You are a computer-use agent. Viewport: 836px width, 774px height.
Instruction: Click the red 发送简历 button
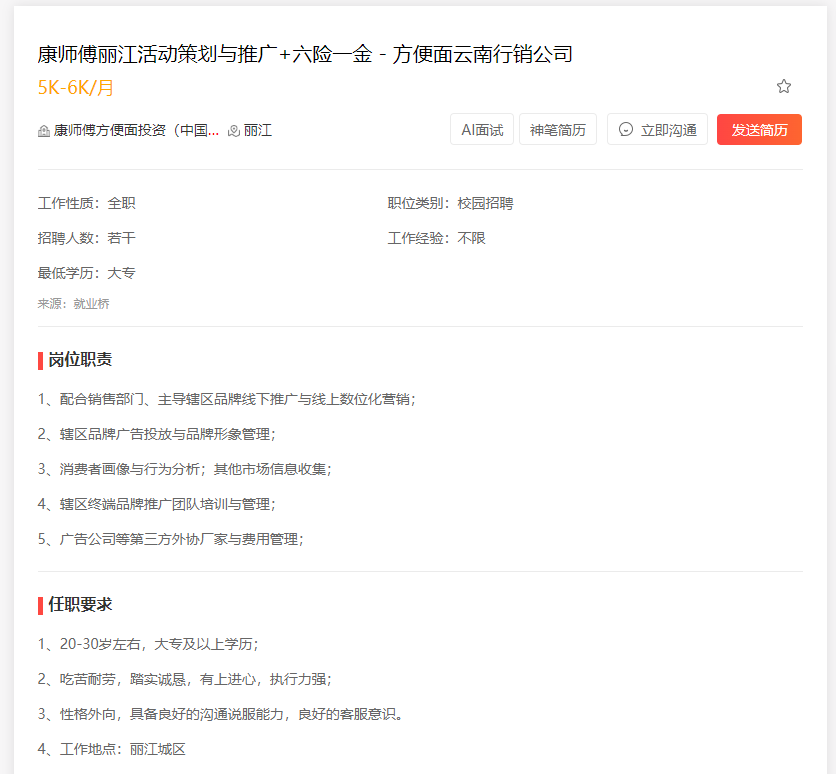point(759,130)
